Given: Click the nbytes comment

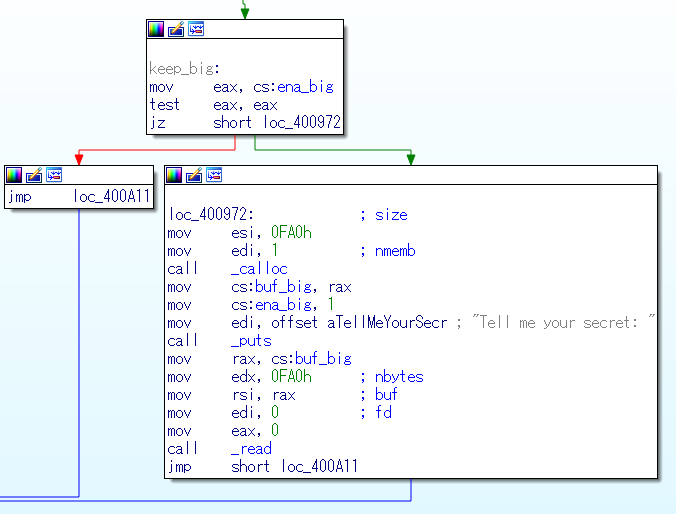Looking at the screenshot, I should click(399, 376).
